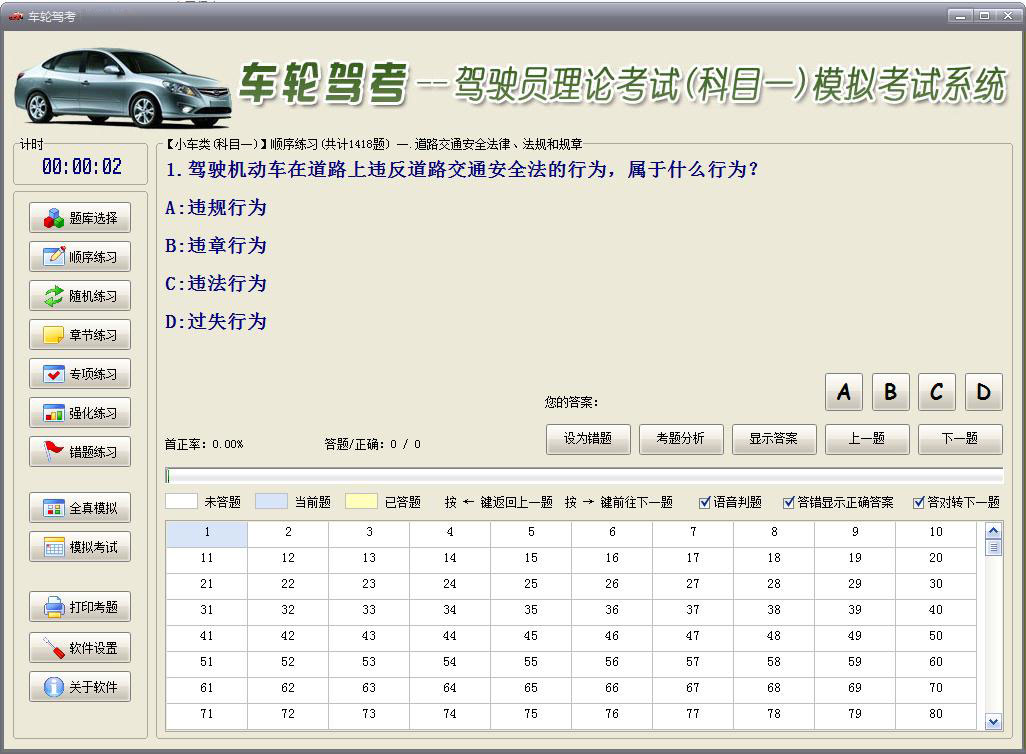Switch to 随机练习 random practice
1026x754 pixels.
(x=79, y=295)
